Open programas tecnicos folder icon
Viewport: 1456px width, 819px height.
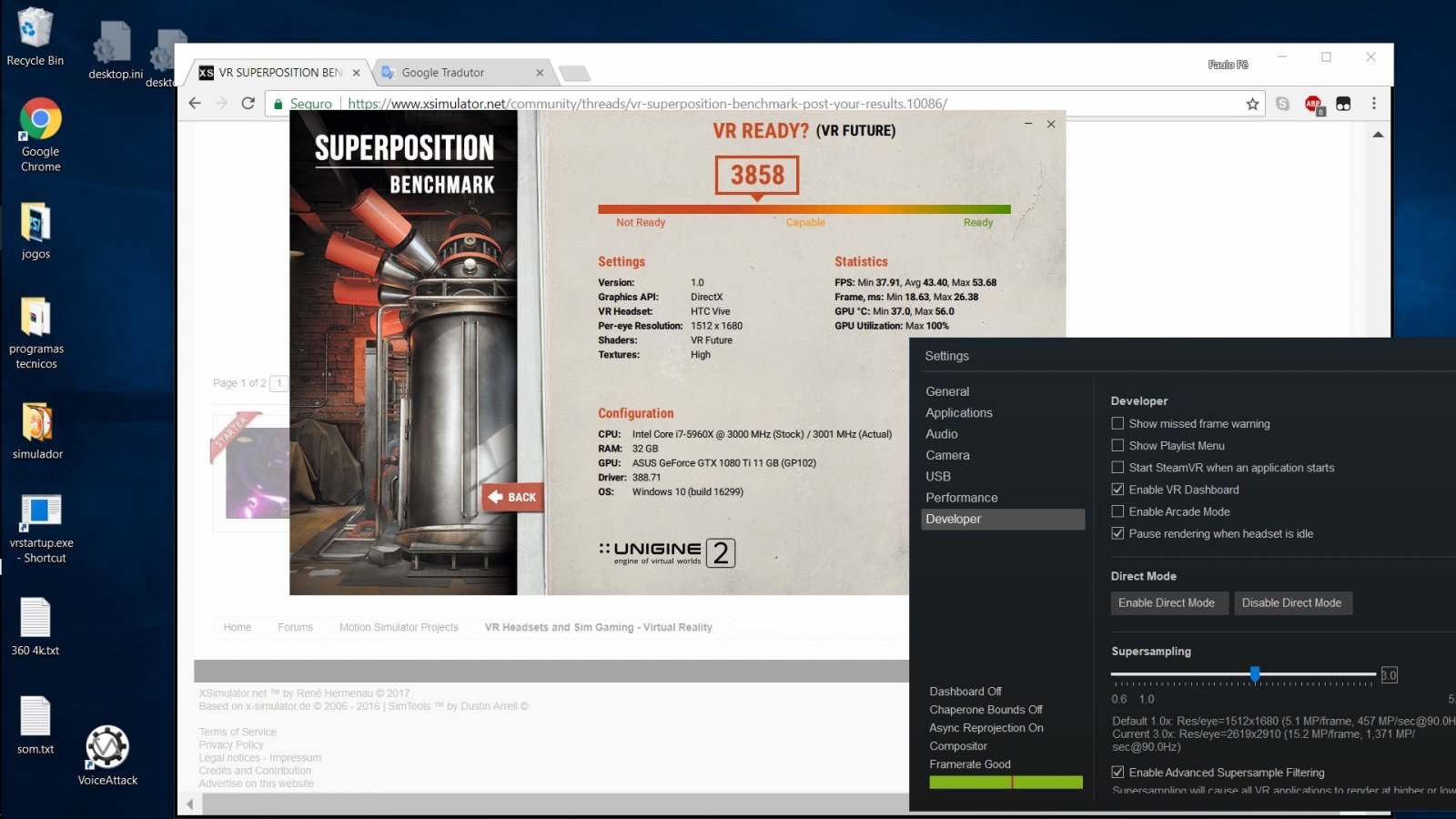tap(35, 333)
